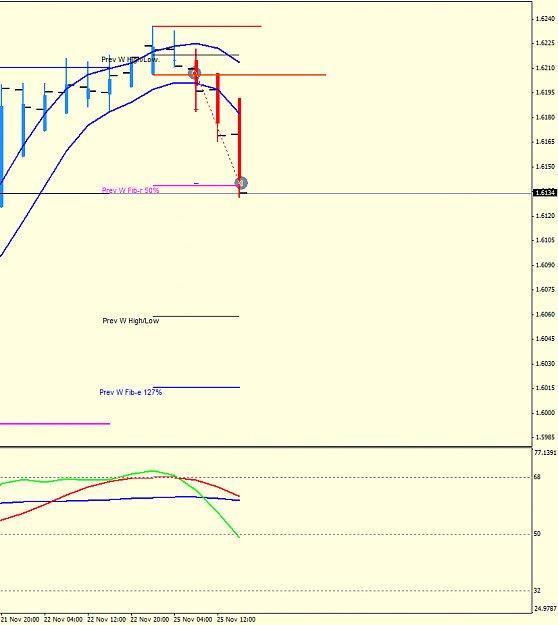Select the black Prev W Low line near 1.6060
The image size is (558, 625).
click(196, 316)
